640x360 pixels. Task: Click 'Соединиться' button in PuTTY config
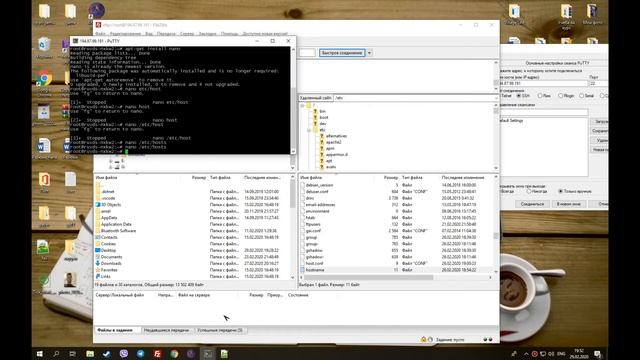532,204
